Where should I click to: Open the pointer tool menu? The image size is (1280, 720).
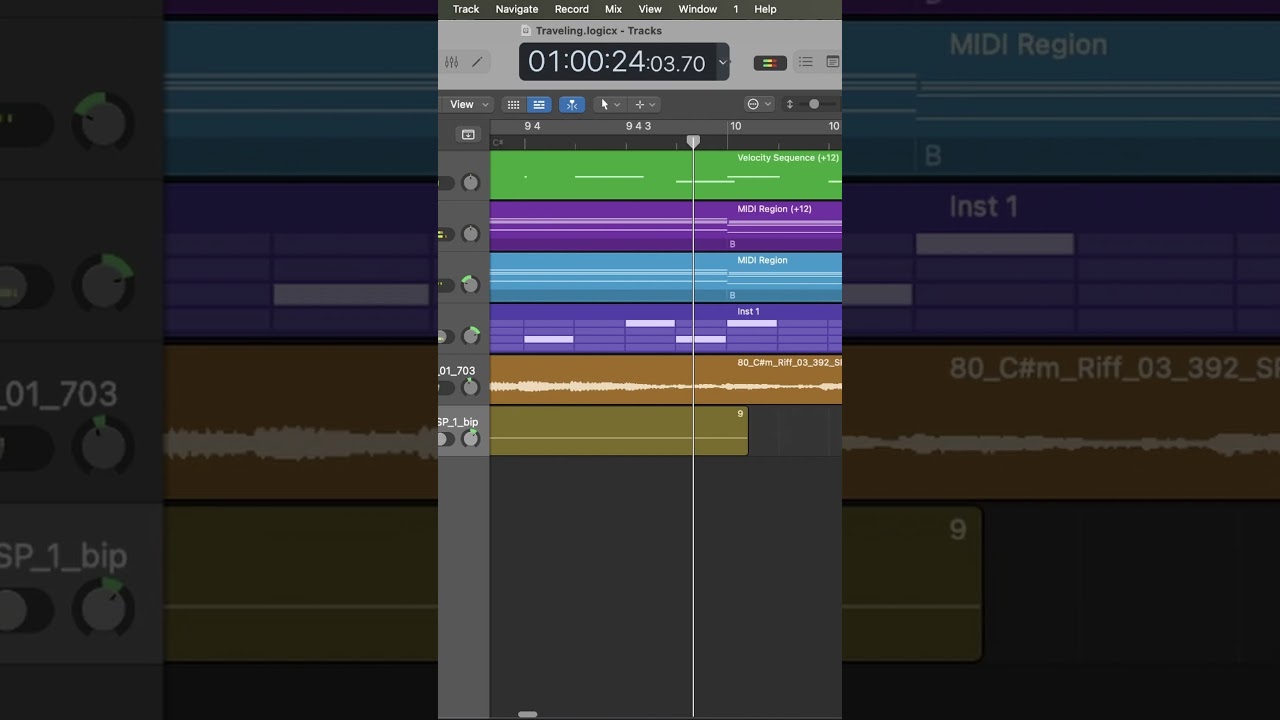coord(609,104)
